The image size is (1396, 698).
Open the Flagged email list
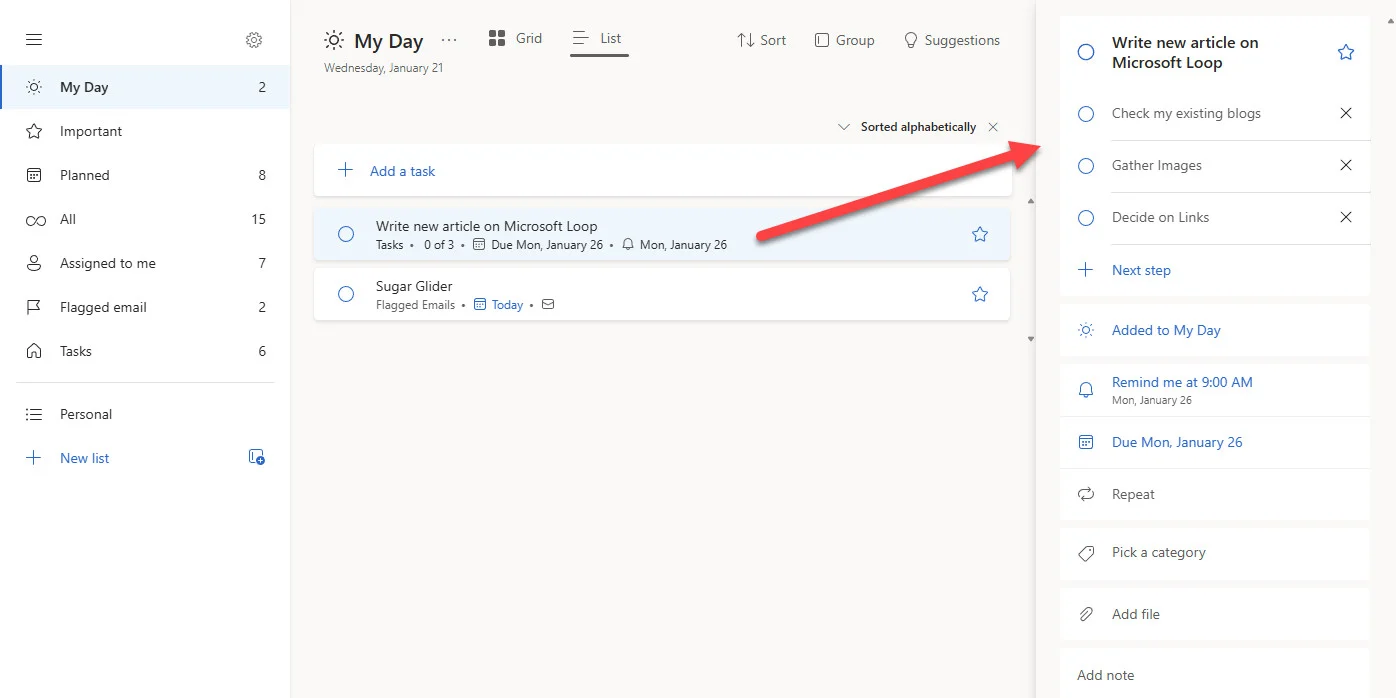point(145,307)
